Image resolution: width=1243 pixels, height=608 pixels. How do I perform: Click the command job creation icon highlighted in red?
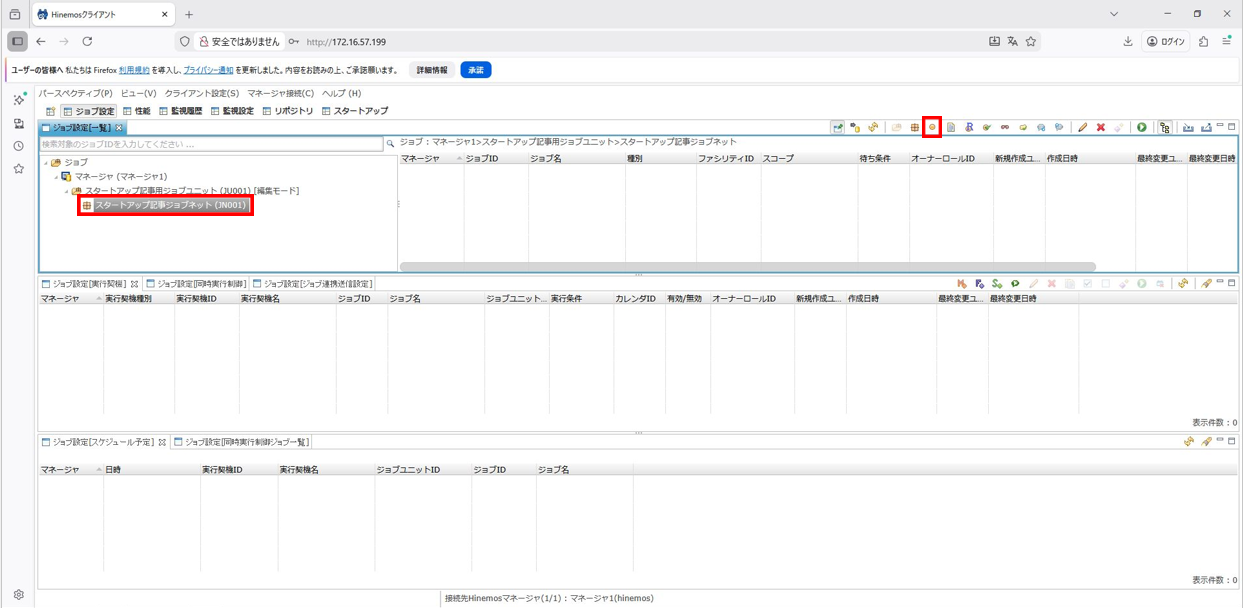point(932,127)
